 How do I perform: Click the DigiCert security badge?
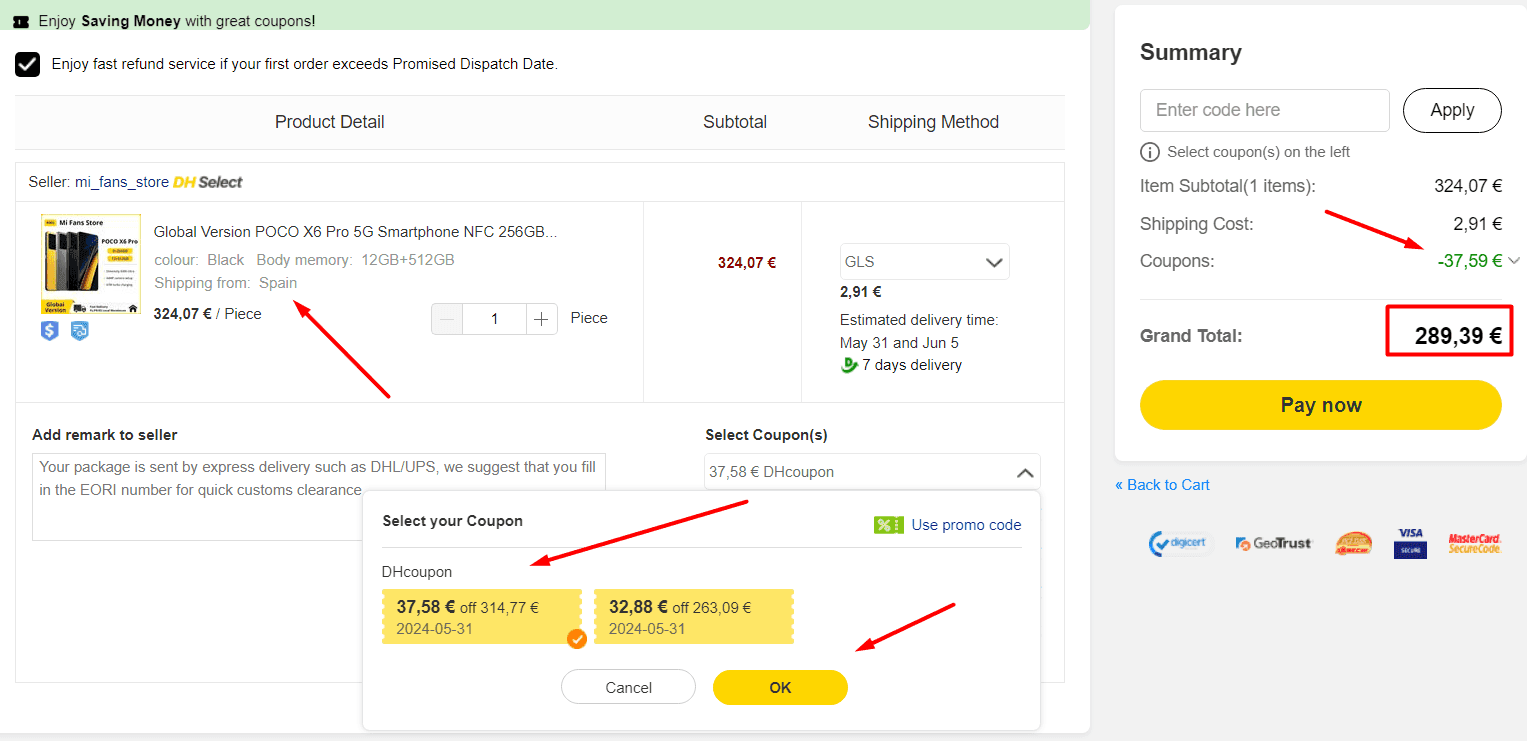[x=1178, y=544]
